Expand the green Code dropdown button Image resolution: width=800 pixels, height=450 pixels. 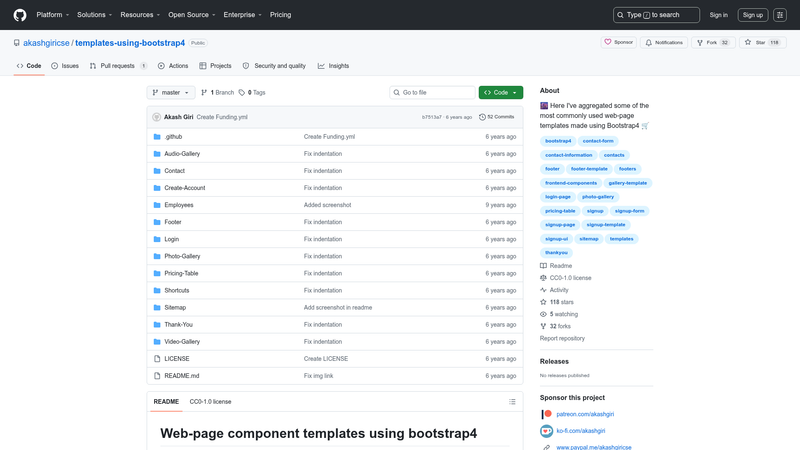point(501,92)
